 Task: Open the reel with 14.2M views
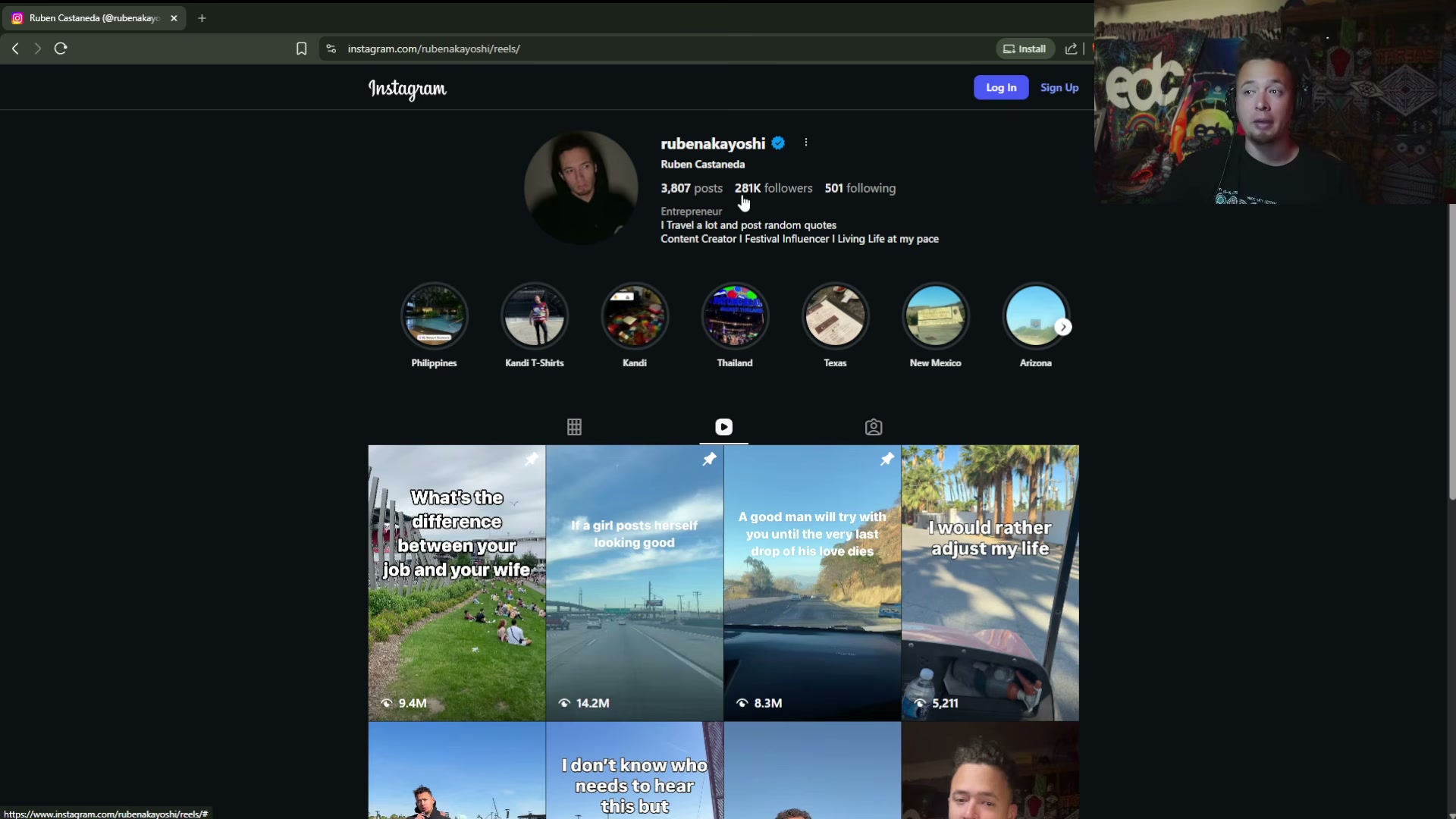tap(635, 582)
